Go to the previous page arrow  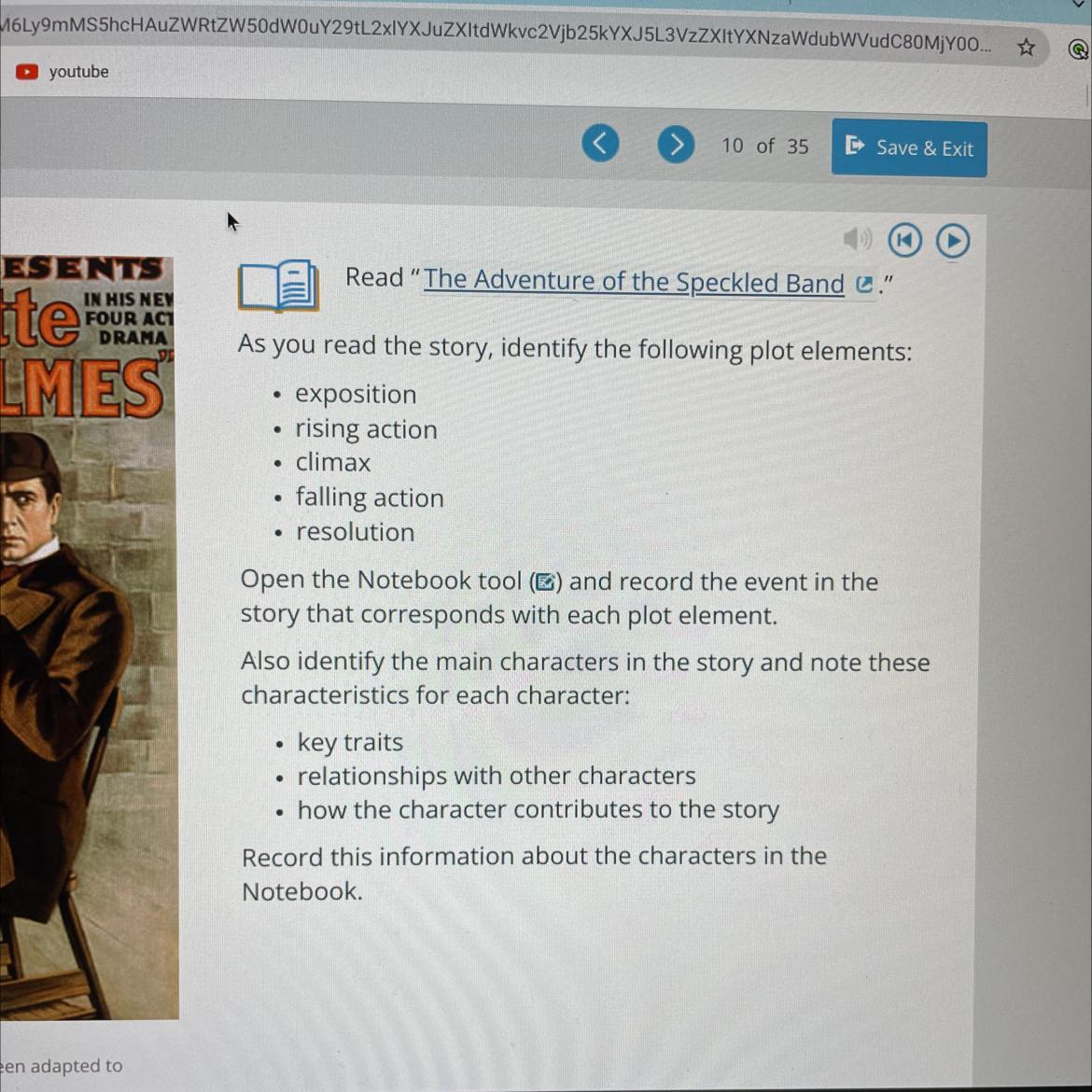pos(600,143)
